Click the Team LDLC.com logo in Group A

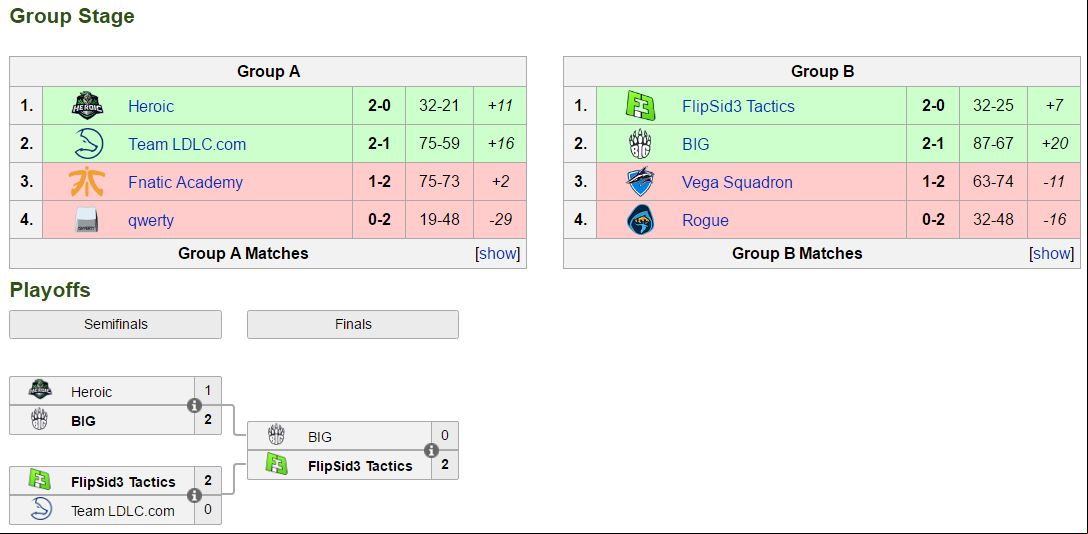tap(88, 144)
